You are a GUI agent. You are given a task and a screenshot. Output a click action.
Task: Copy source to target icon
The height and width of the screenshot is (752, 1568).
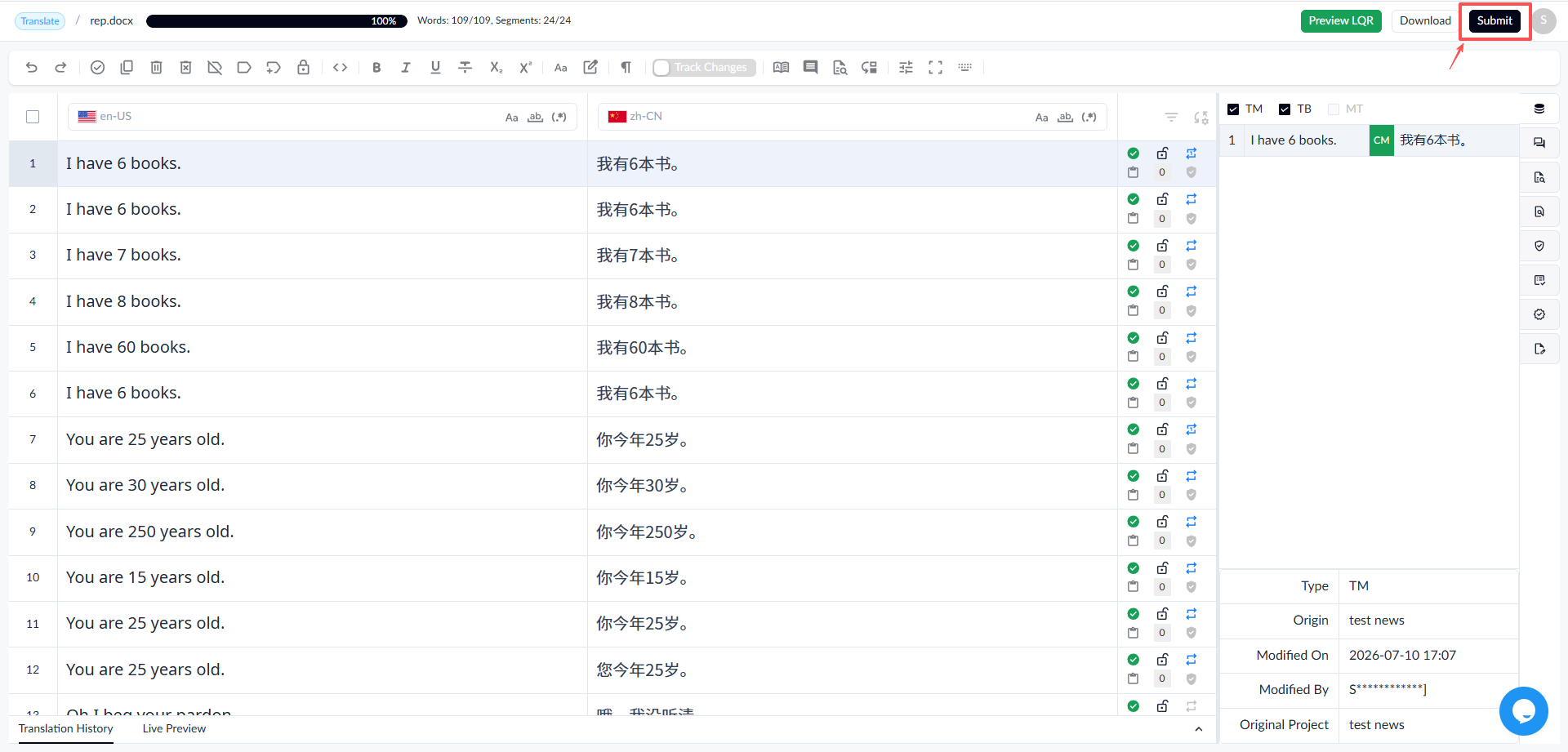pos(127,68)
